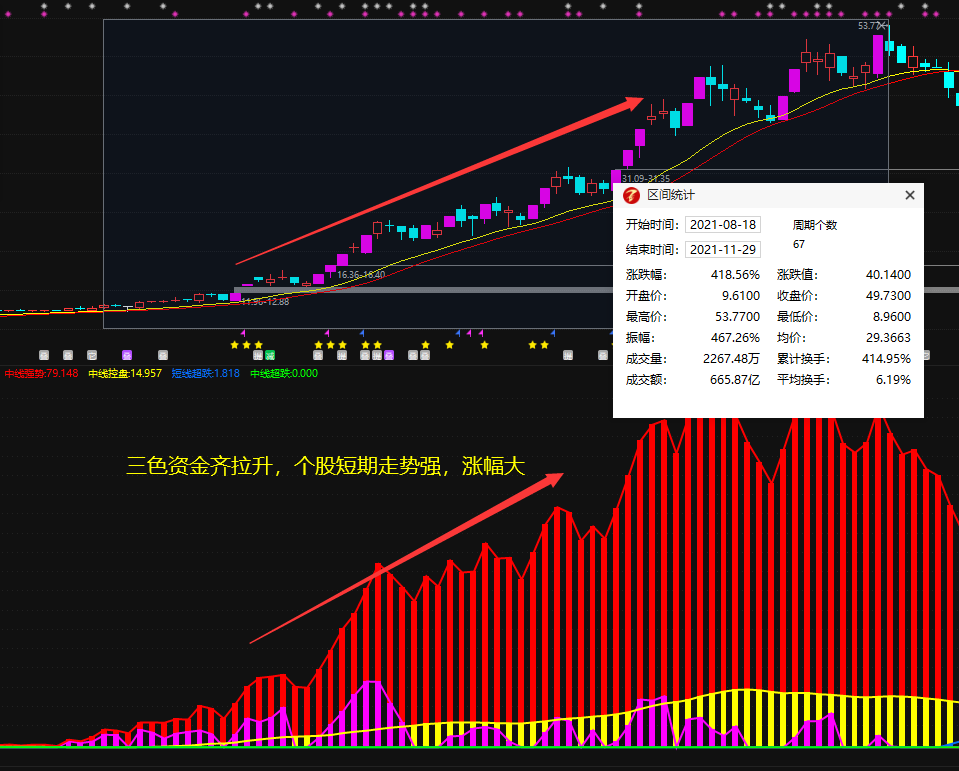
Task: Select the 振幅 value 467.26%
Action: click(735, 338)
